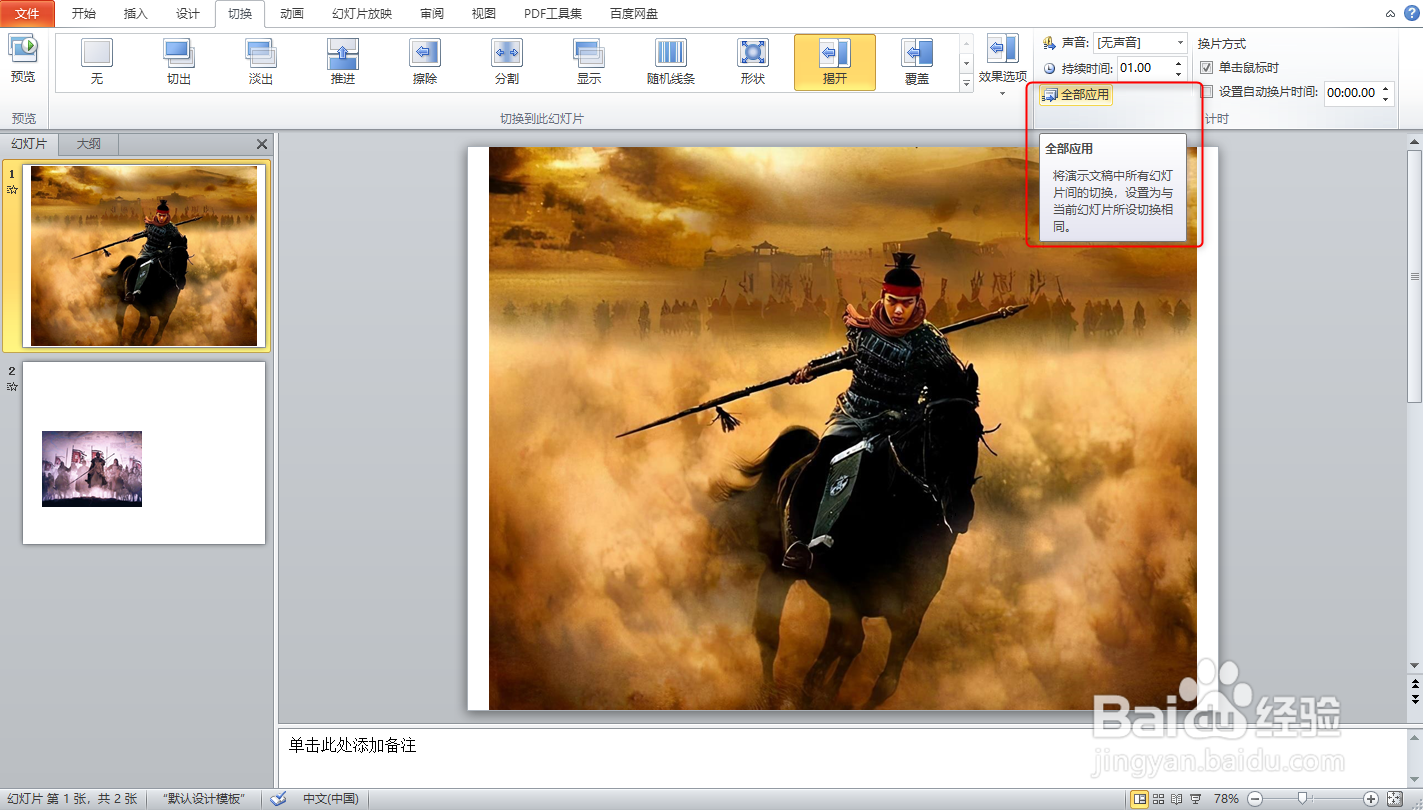Select slide 2 thumbnail
1423x810 pixels.
[144, 453]
